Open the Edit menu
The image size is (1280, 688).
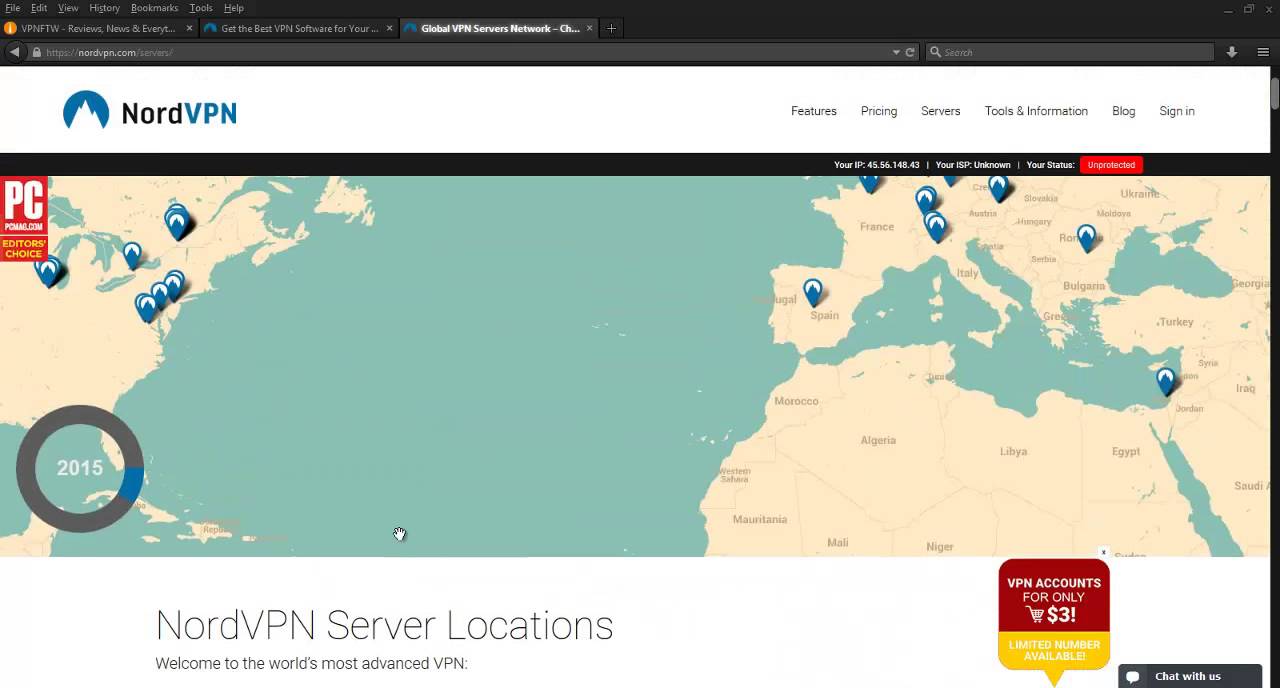pos(39,8)
